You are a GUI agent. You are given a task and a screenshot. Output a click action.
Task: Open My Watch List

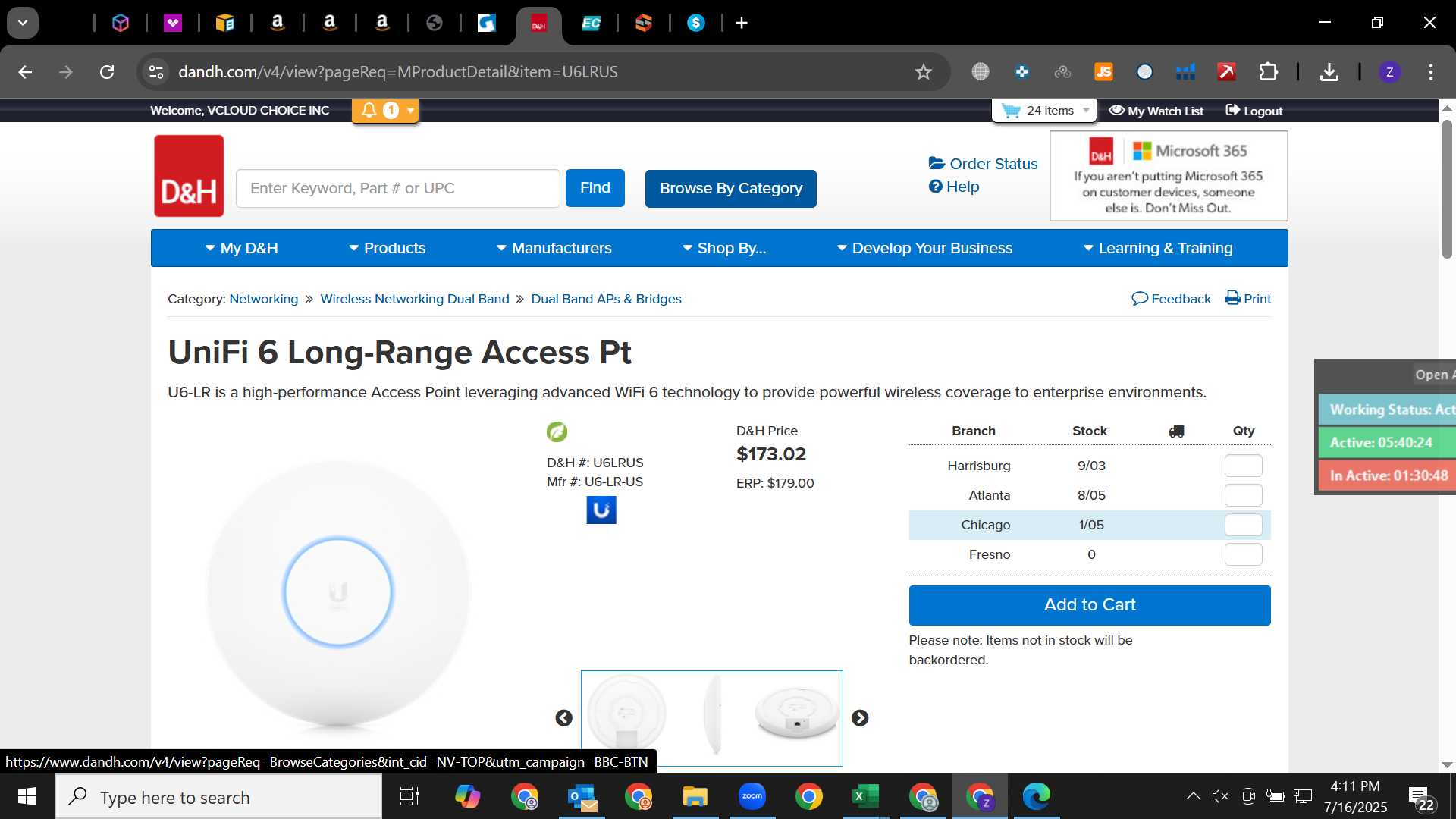[x=1156, y=111]
